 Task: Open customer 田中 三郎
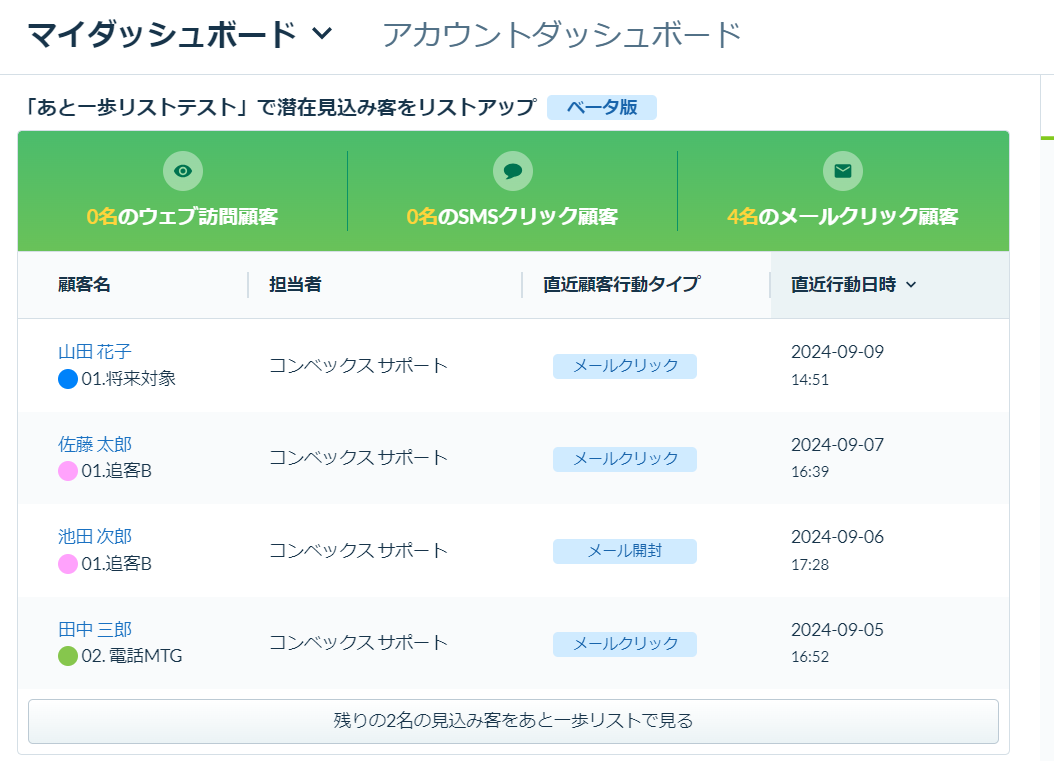[95, 629]
